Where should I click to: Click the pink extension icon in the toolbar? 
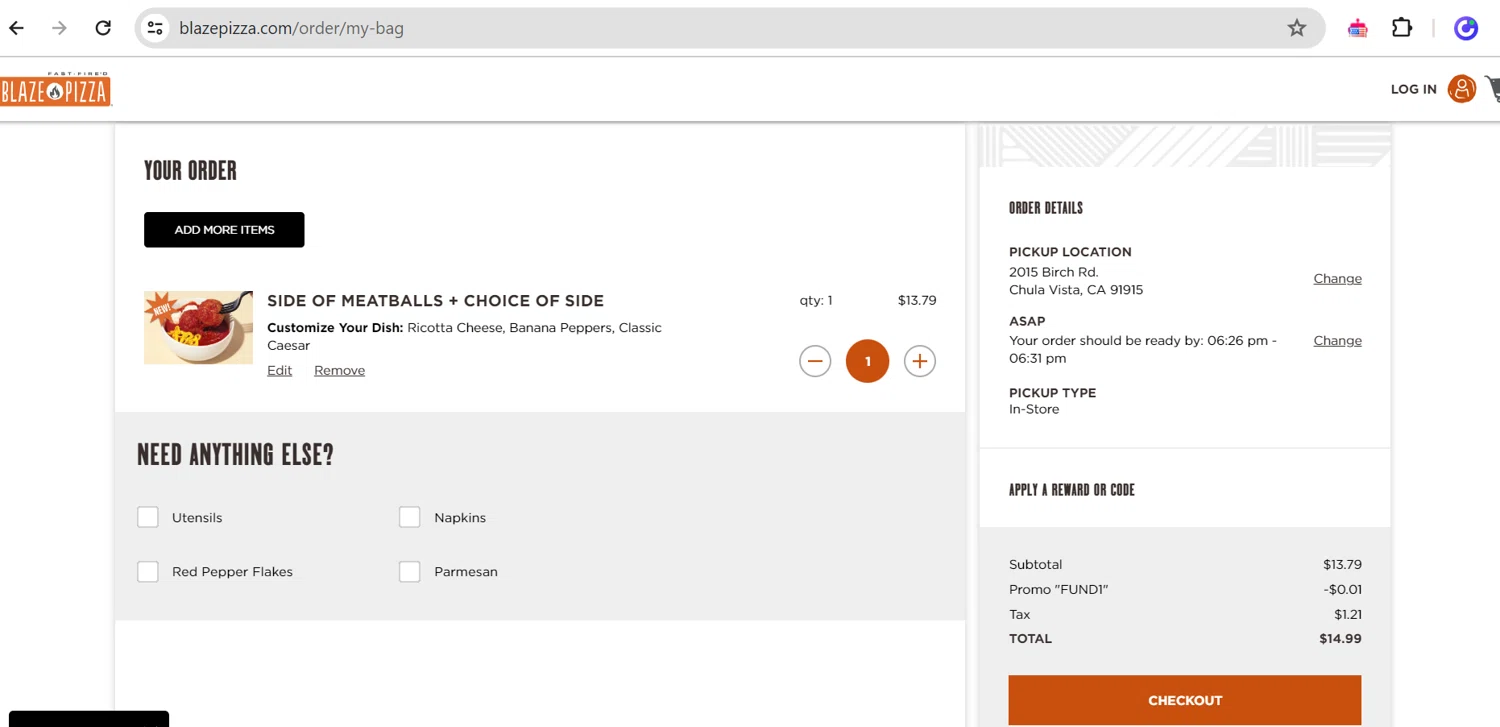coord(1357,28)
